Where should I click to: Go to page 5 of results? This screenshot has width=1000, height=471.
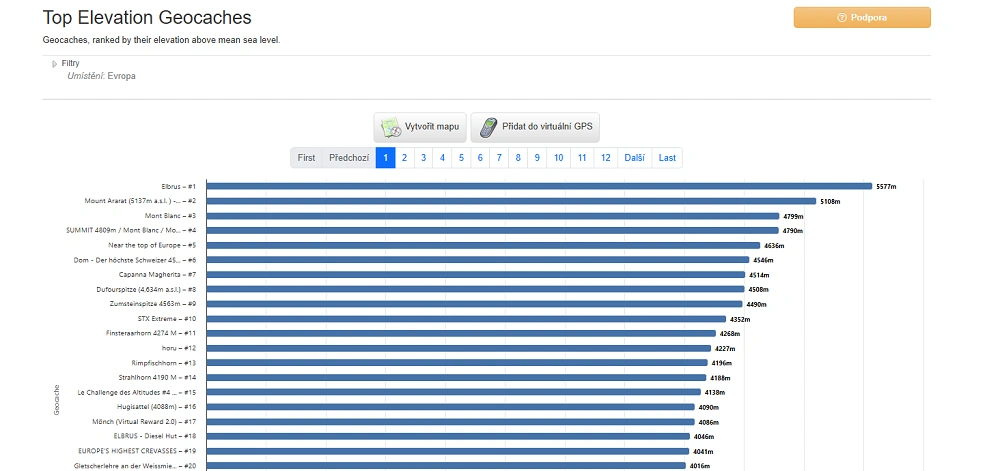click(461, 158)
